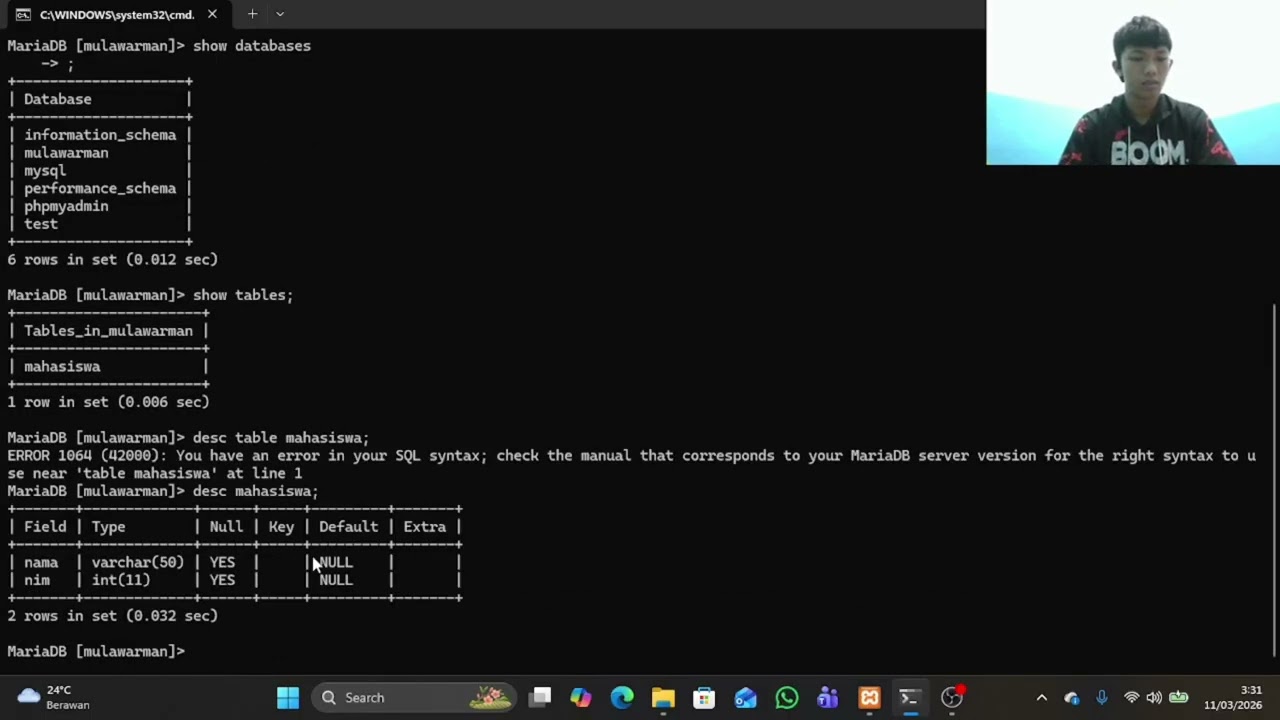Open the Windows Start menu
This screenshot has height=720, width=1280.
(x=288, y=698)
